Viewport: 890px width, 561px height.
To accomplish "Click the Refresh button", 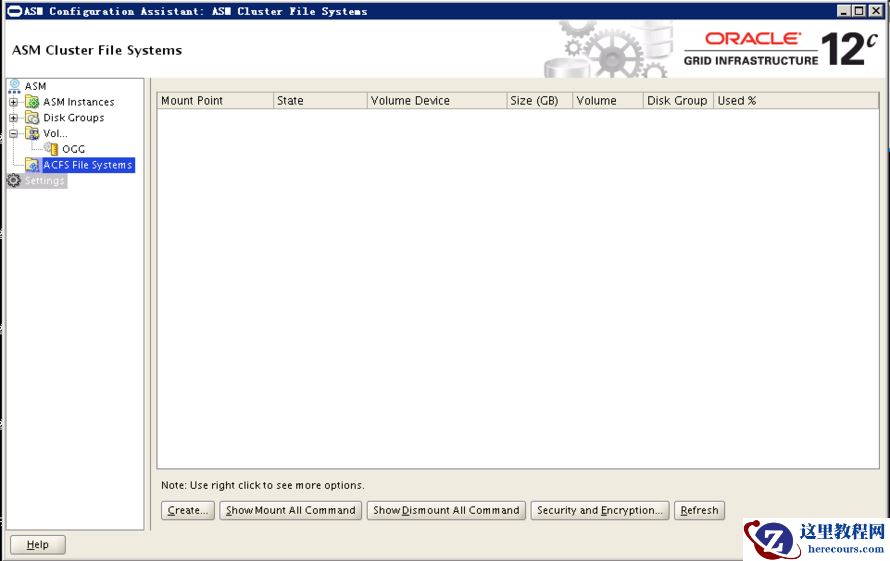I will click(699, 510).
